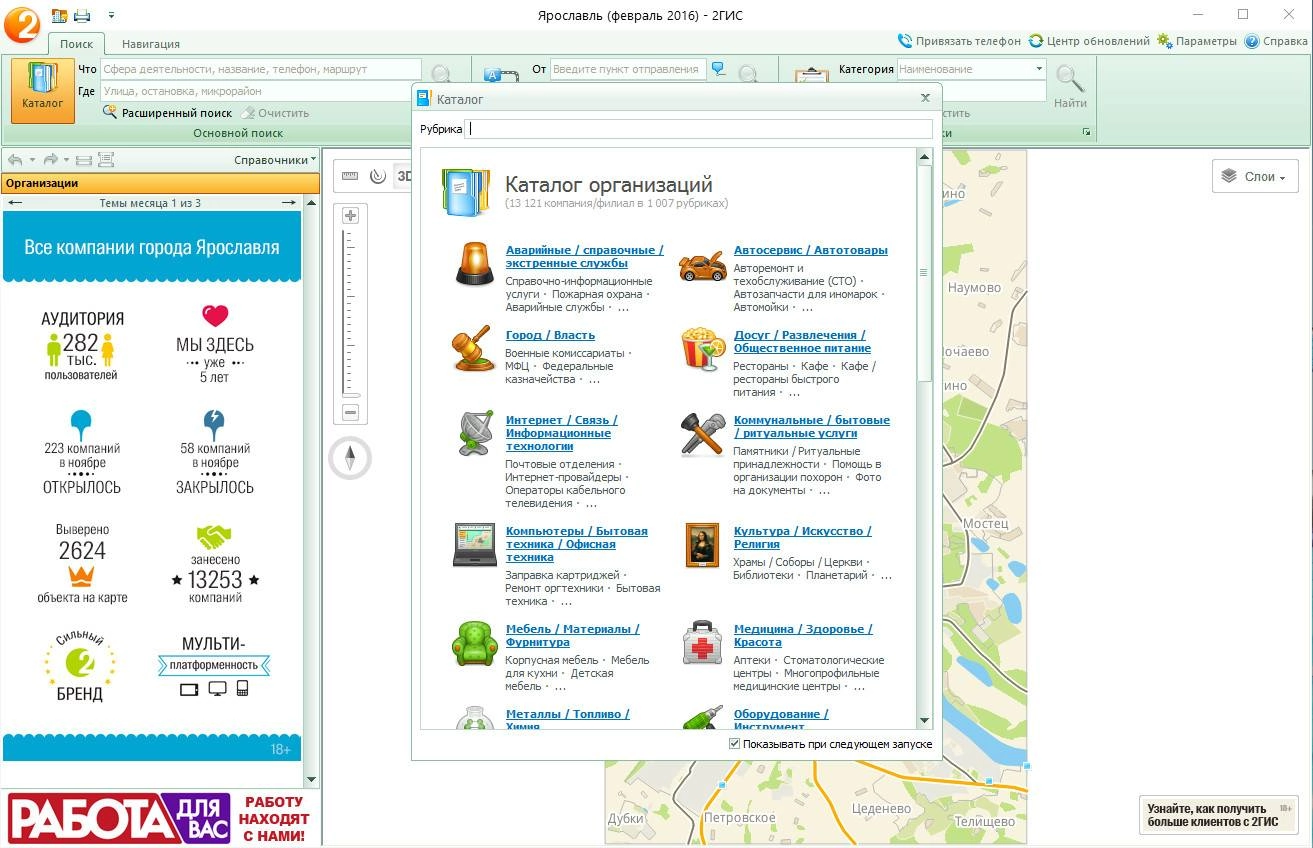Open Аварийные / справочные / экстренные службы link
This screenshot has width=1313, height=848.
click(584, 256)
